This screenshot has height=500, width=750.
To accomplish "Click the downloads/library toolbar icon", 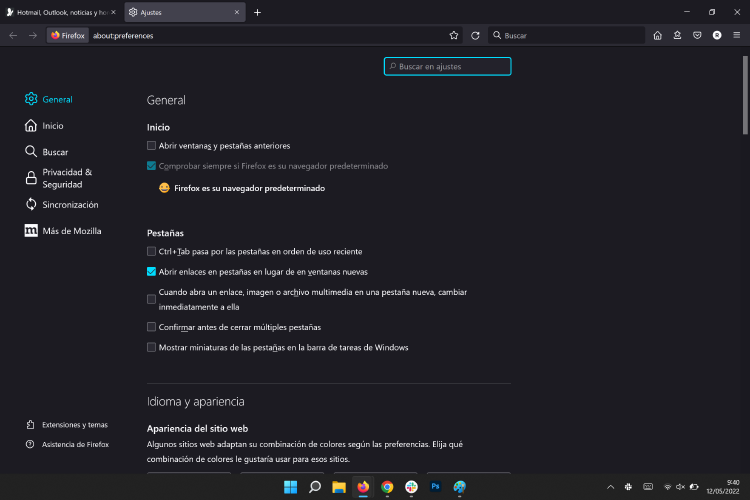I will coord(677,35).
